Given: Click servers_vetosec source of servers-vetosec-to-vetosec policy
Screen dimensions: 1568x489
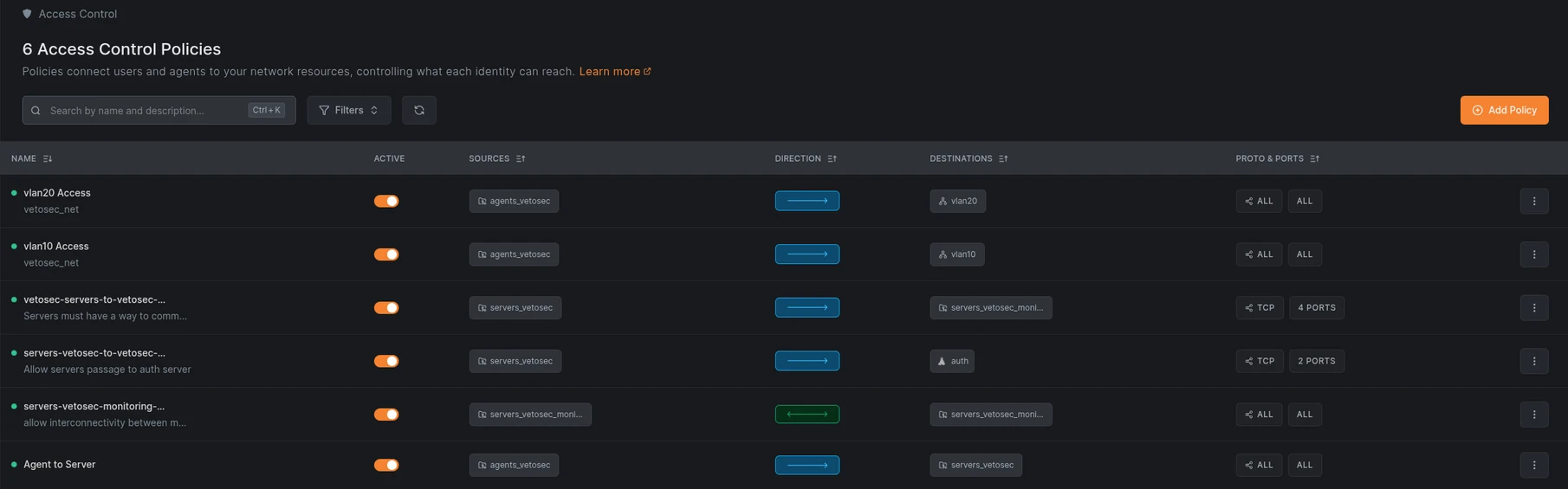Looking at the screenshot, I should (515, 361).
